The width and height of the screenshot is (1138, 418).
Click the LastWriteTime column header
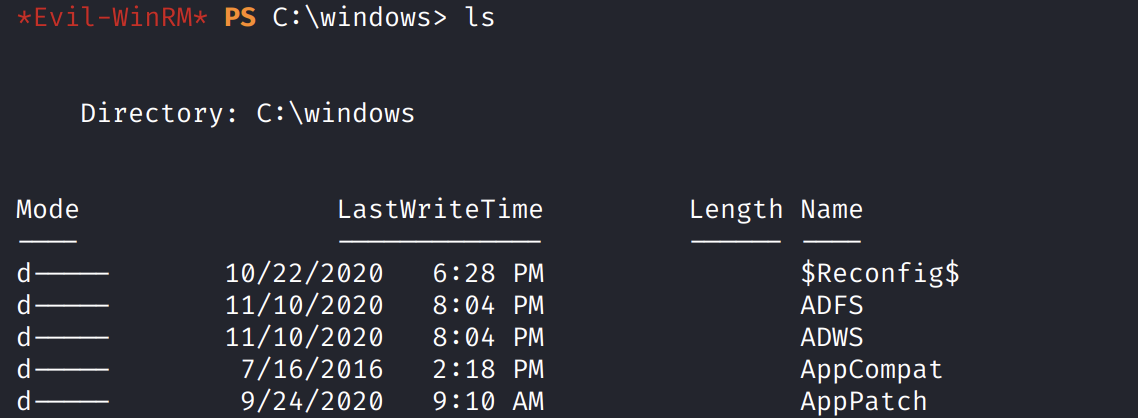click(440, 210)
